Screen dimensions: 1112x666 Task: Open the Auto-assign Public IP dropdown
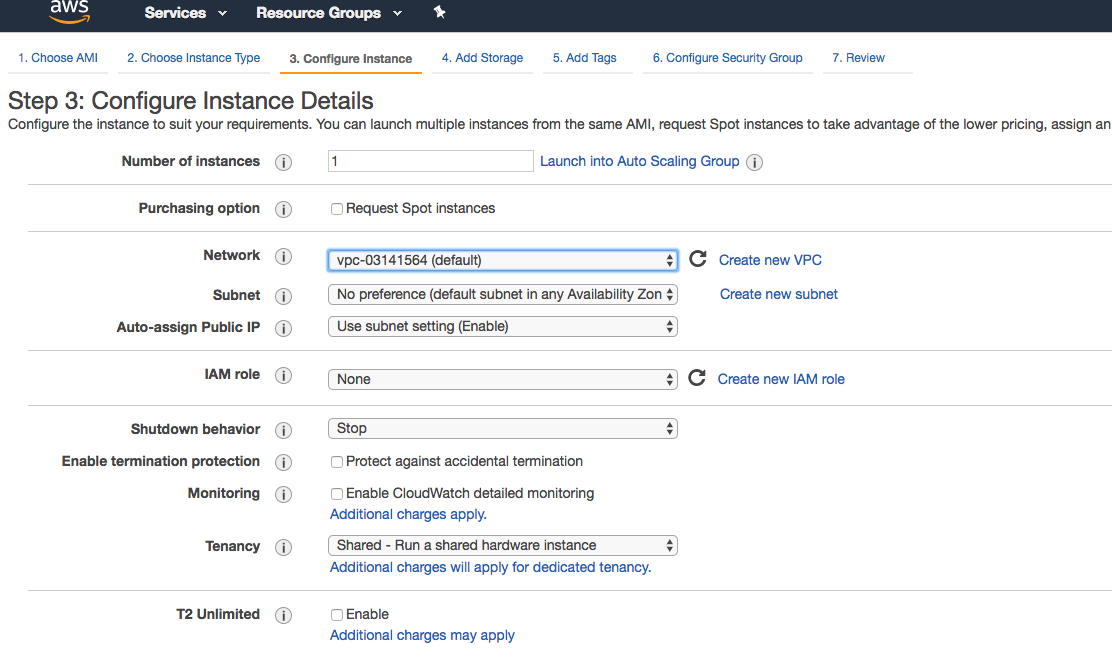502,326
